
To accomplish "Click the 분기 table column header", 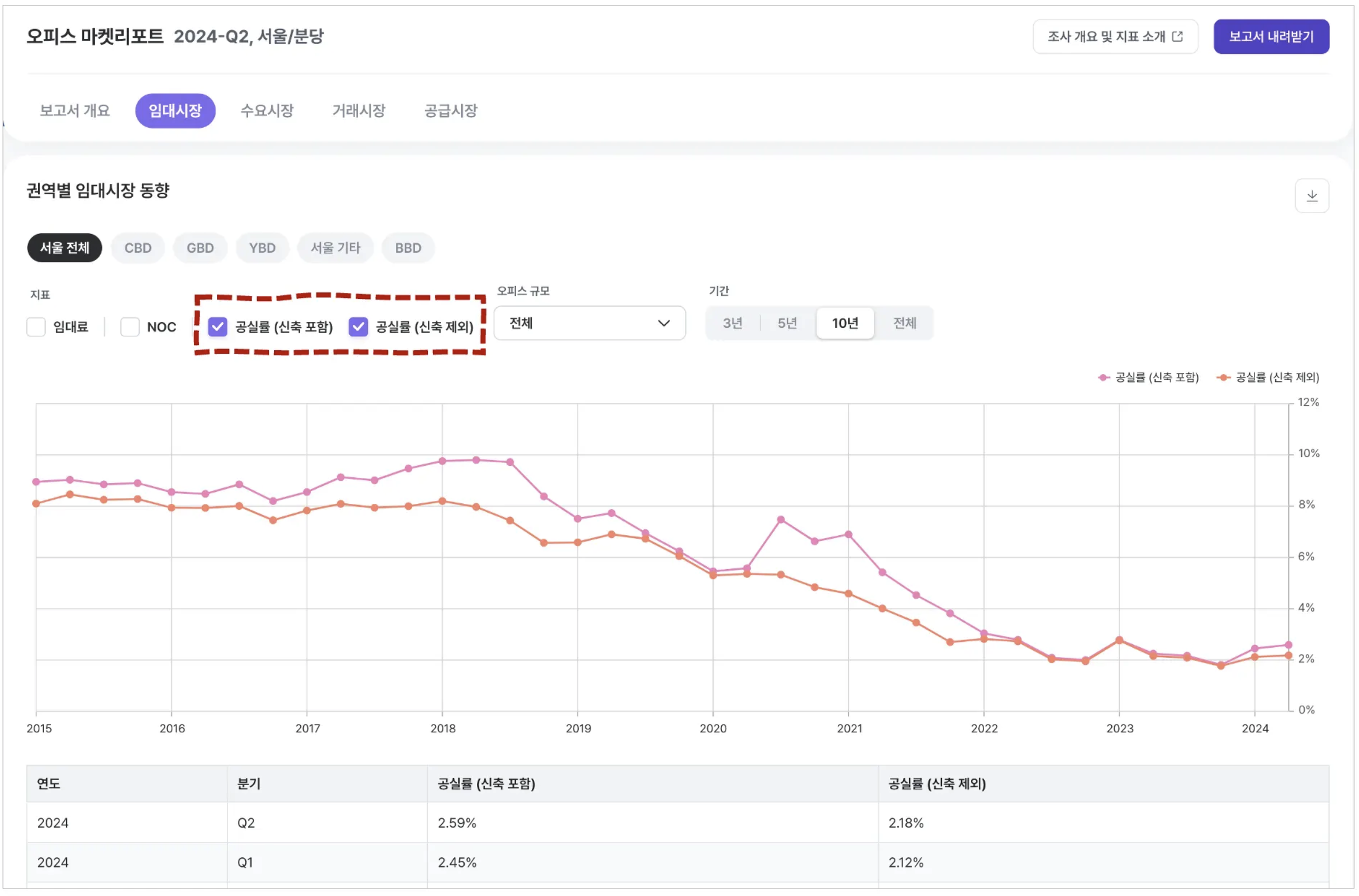I will coord(249,784).
